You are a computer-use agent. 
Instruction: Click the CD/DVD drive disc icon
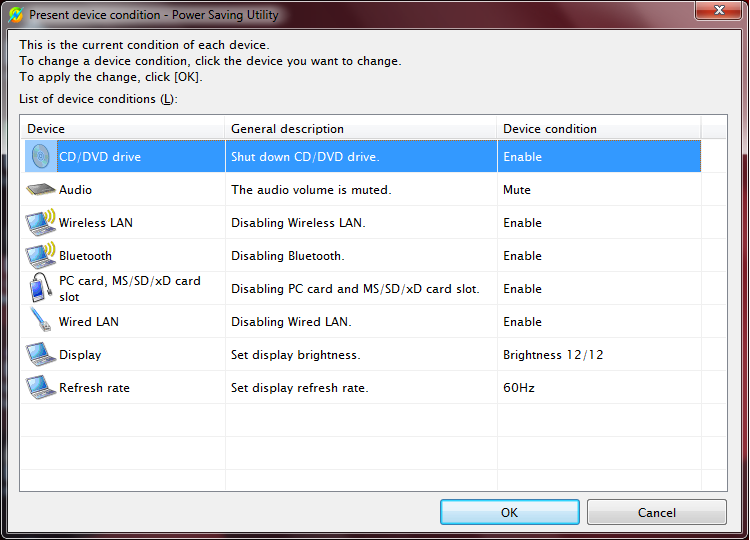coord(41,156)
